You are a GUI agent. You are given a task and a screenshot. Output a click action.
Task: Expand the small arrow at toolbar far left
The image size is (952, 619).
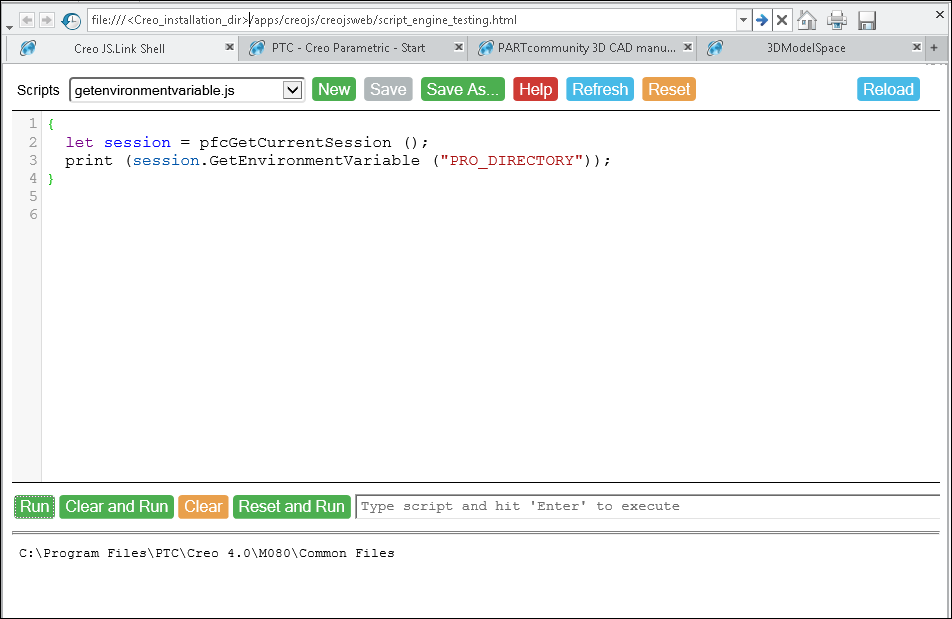tap(10, 28)
